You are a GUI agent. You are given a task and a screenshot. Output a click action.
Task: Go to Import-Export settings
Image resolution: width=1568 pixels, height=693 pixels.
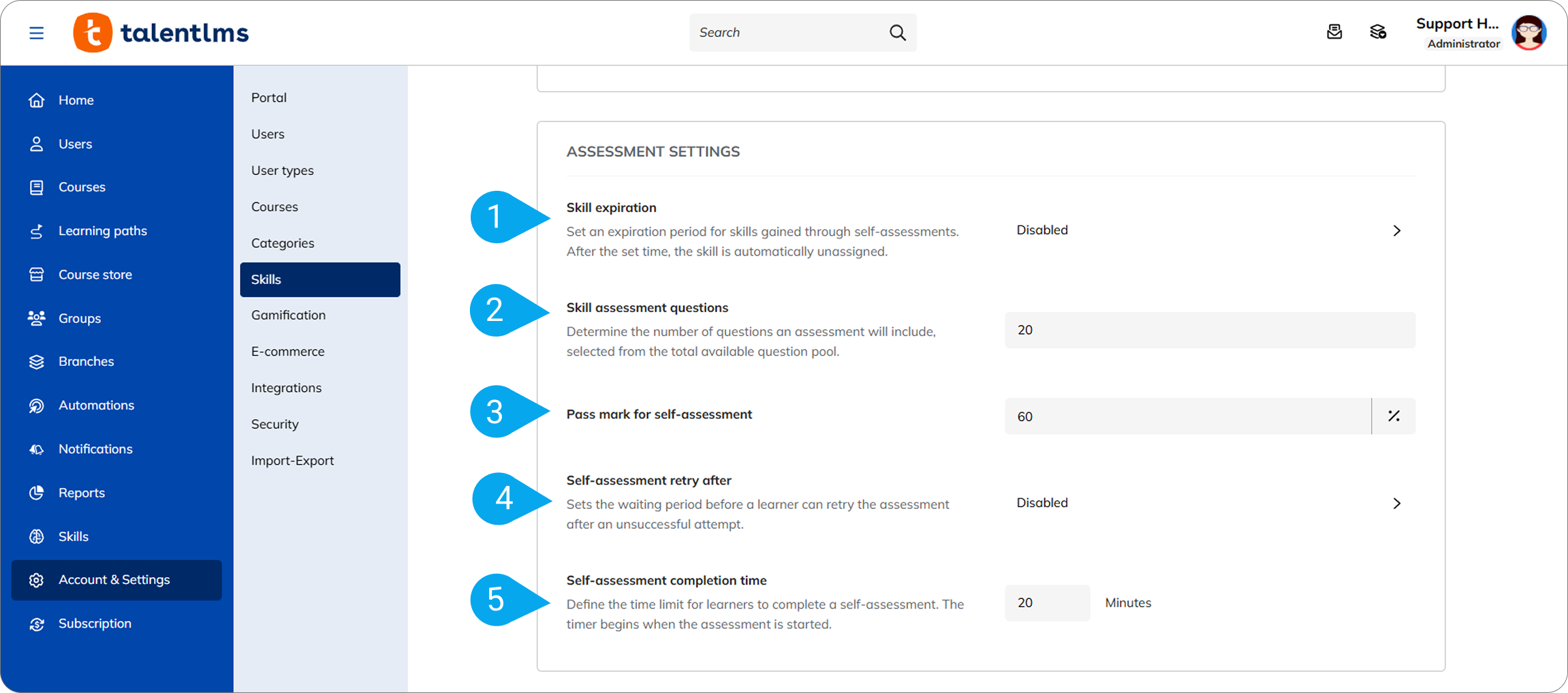click(292, 461)
